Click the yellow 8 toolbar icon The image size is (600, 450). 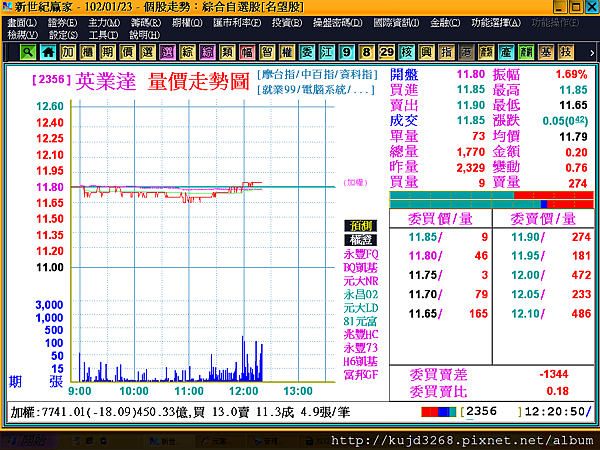[x=366, y=52]
